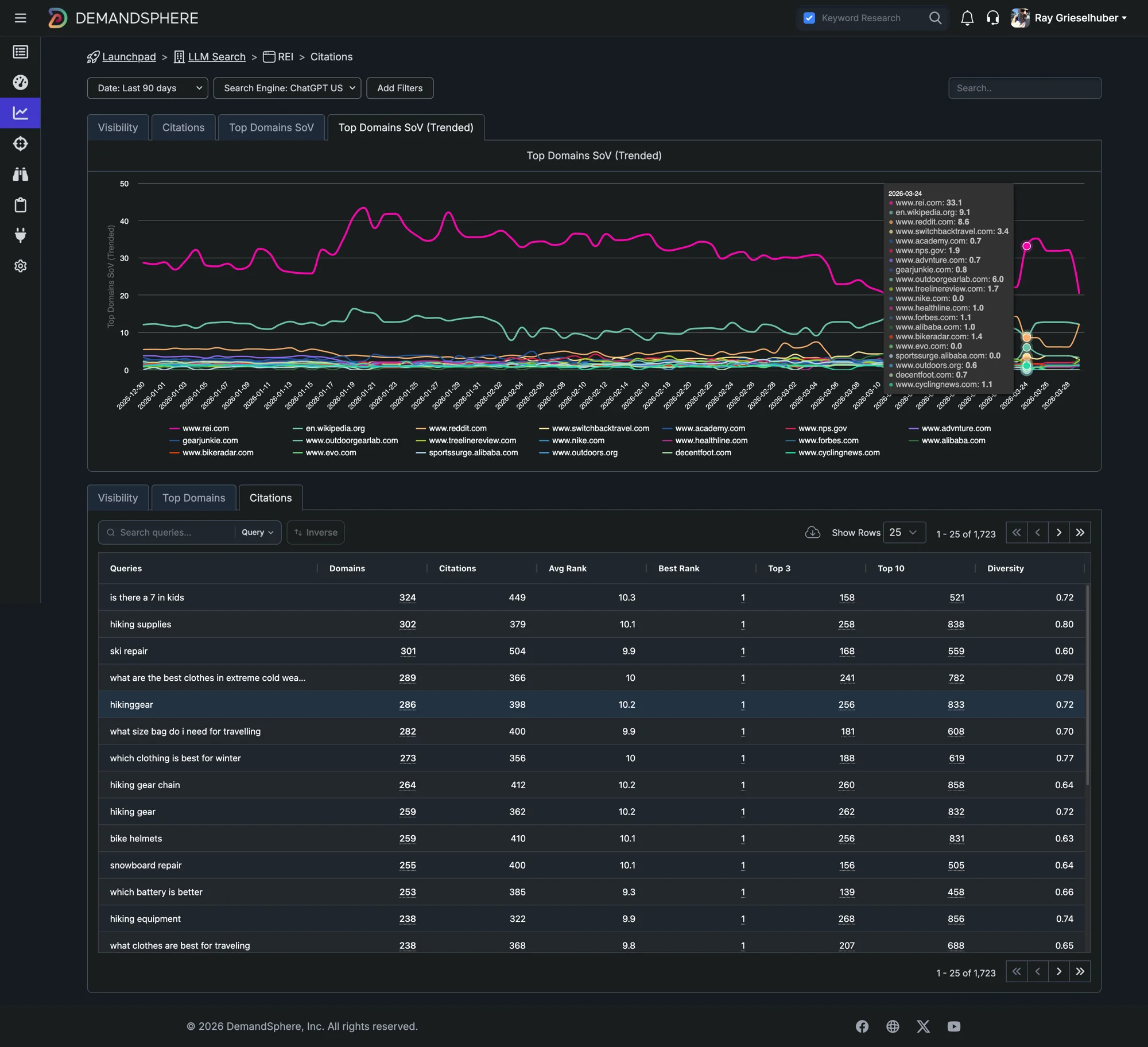This screenshot has width=1148, height=1047.
Task: Click the headset support icon
Action: coord(992,18)
